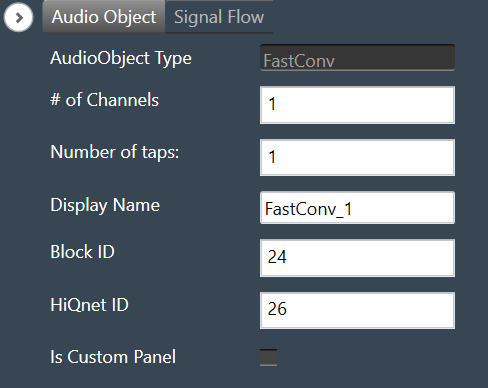Place cursor on FastConv_1 text value
The width and height of the screenshot is (488, 388).
[308, 209]
